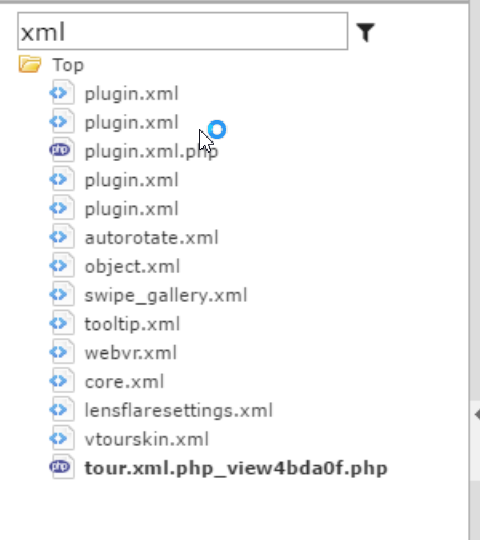Select the last plugin.xml above autorotate.xml
The image size is (480, 540).
132,209
